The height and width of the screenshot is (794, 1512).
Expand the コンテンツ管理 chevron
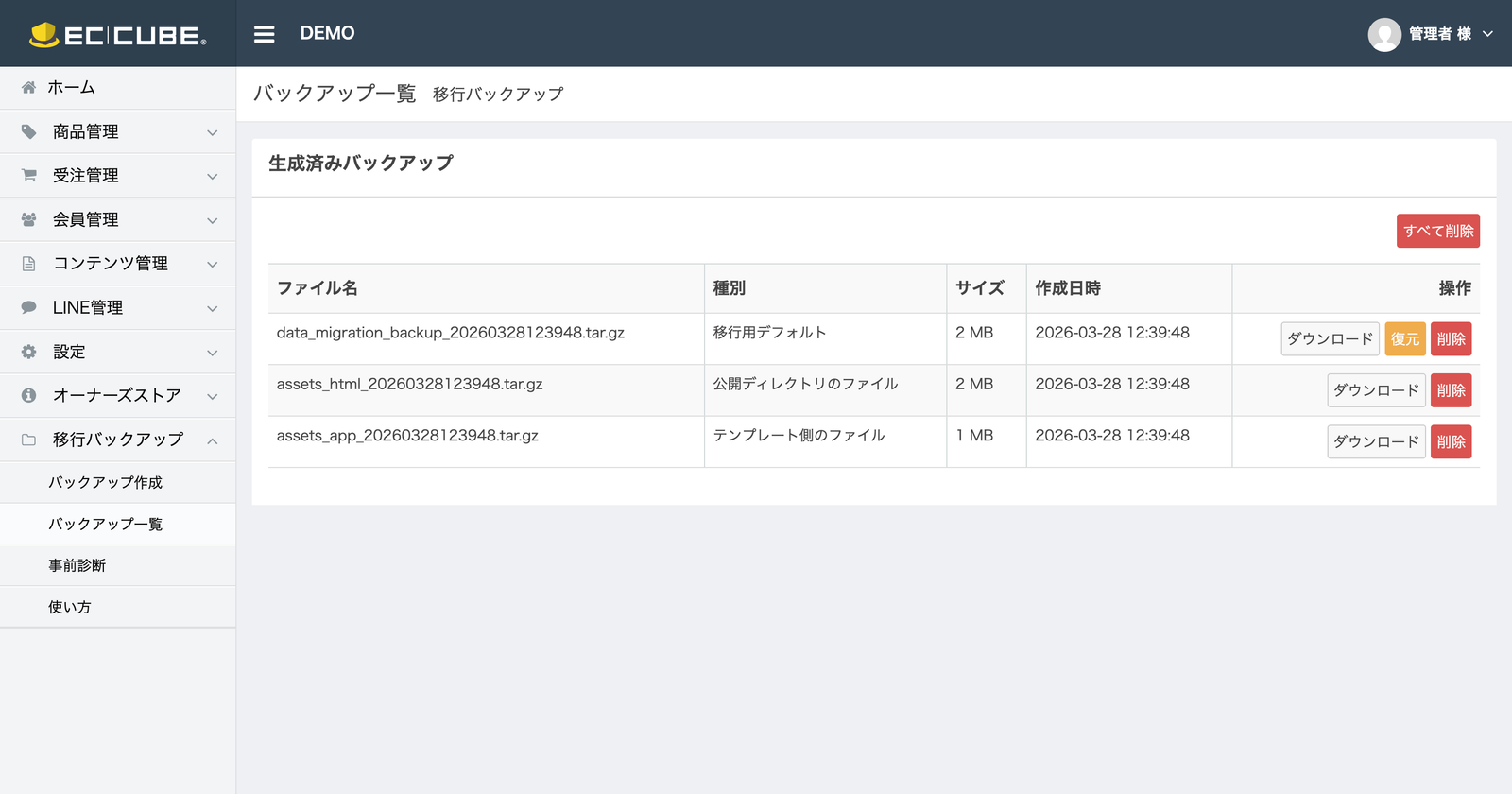213,265
